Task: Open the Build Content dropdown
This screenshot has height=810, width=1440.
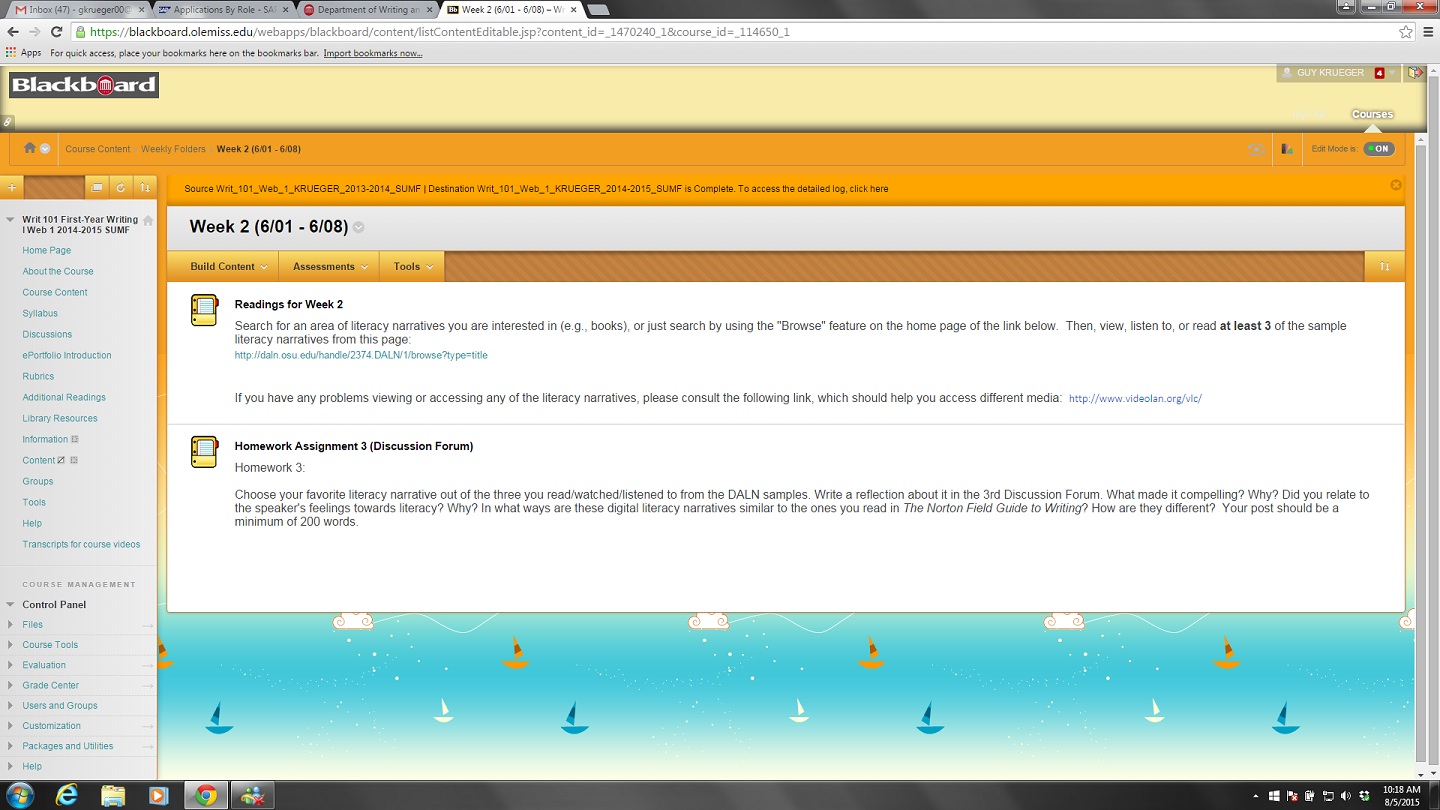Action: (x=228, y=267)
